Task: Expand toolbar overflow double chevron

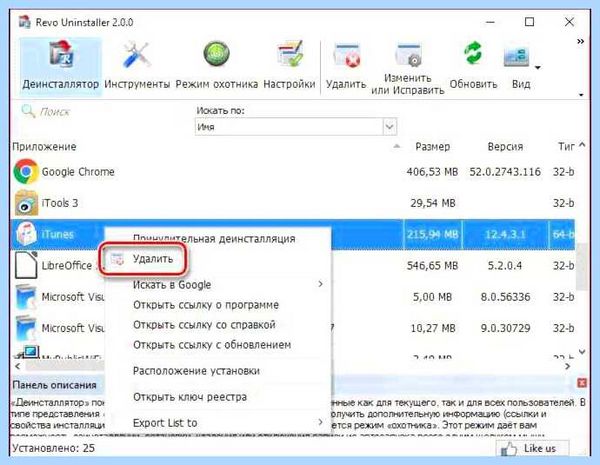Action: tap(580, 41)
